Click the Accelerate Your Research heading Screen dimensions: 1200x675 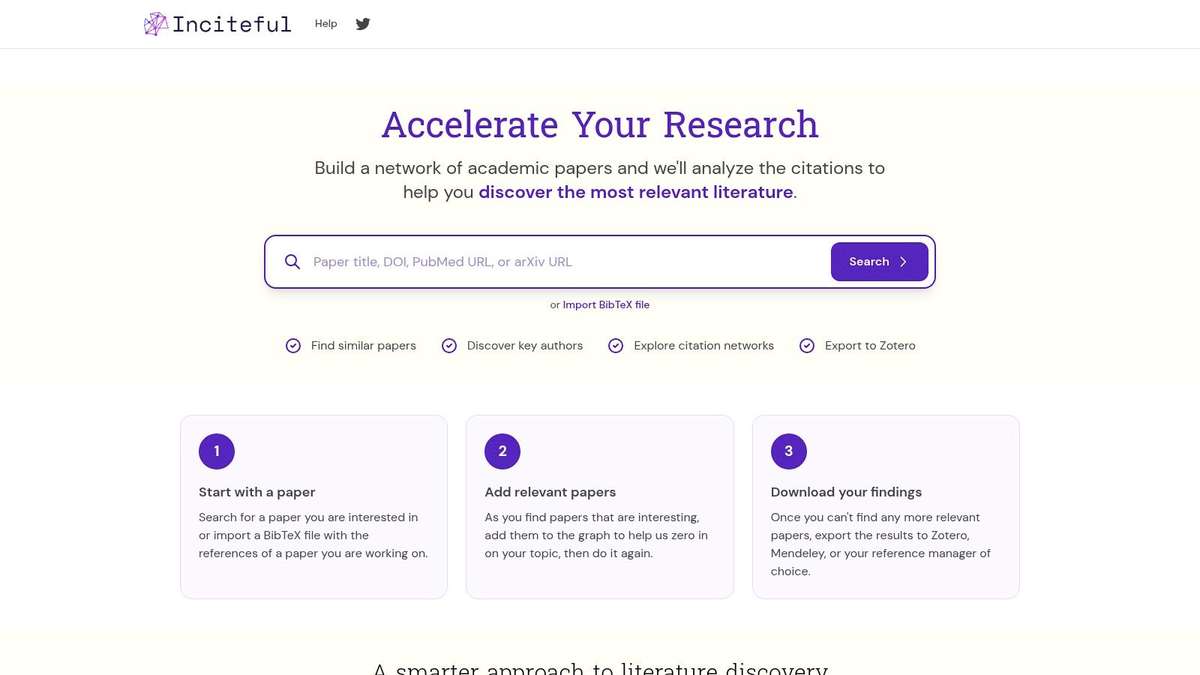click(x=600, y=125)
